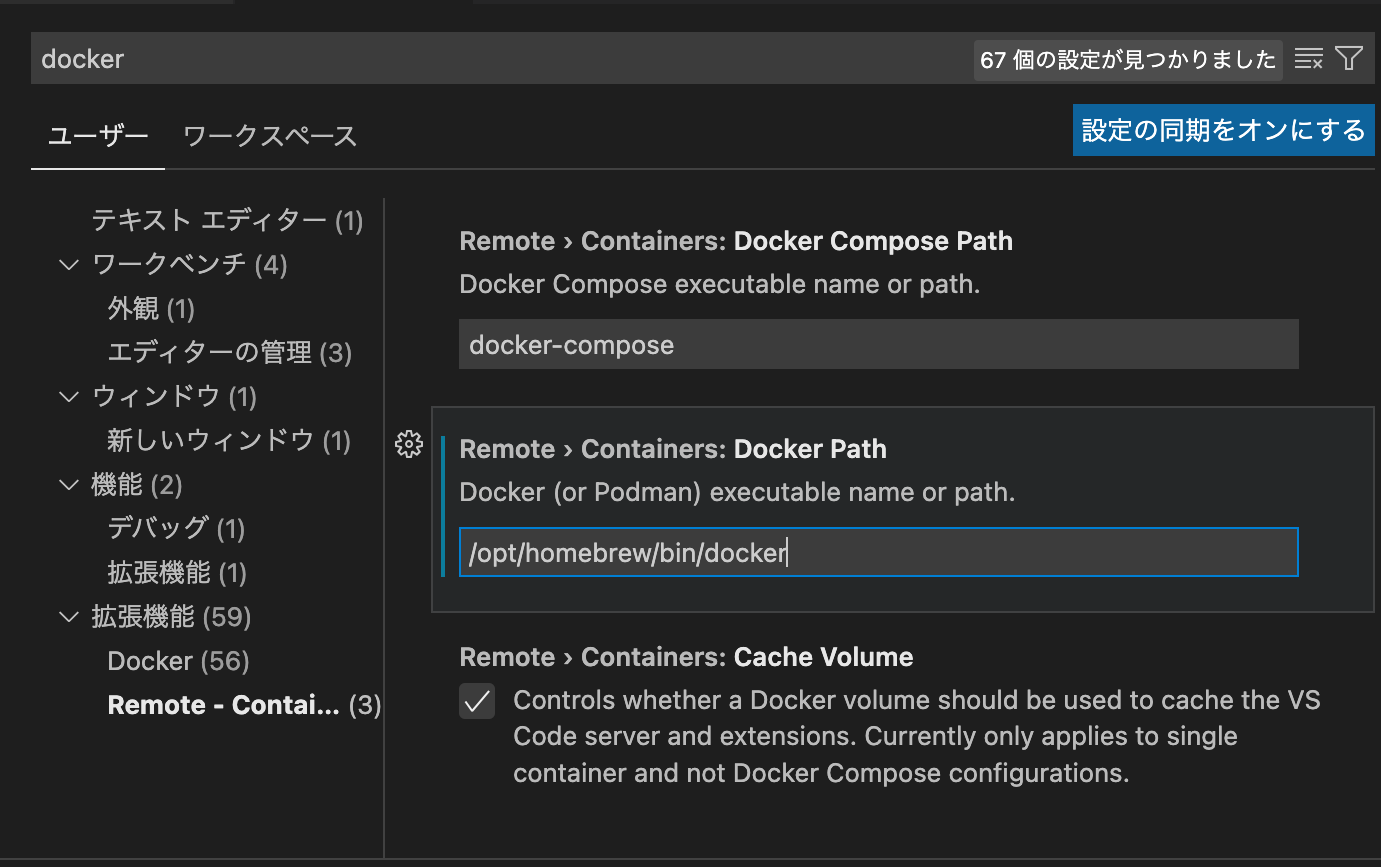Collapse the 拡張機能 (59) tree section
1381x867 pixels.
(x=69, y=617)
